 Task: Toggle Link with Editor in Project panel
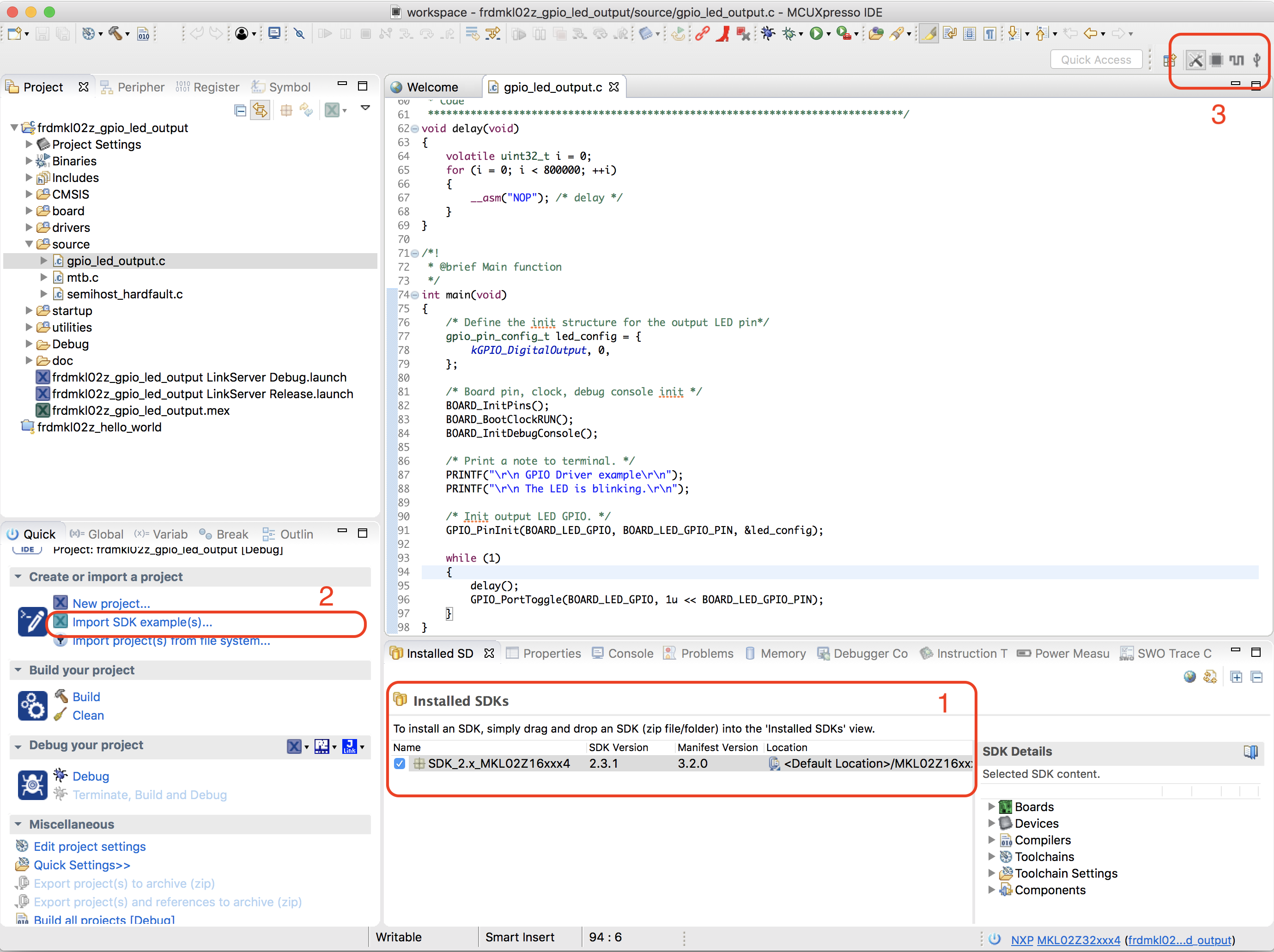pos(261,110)
